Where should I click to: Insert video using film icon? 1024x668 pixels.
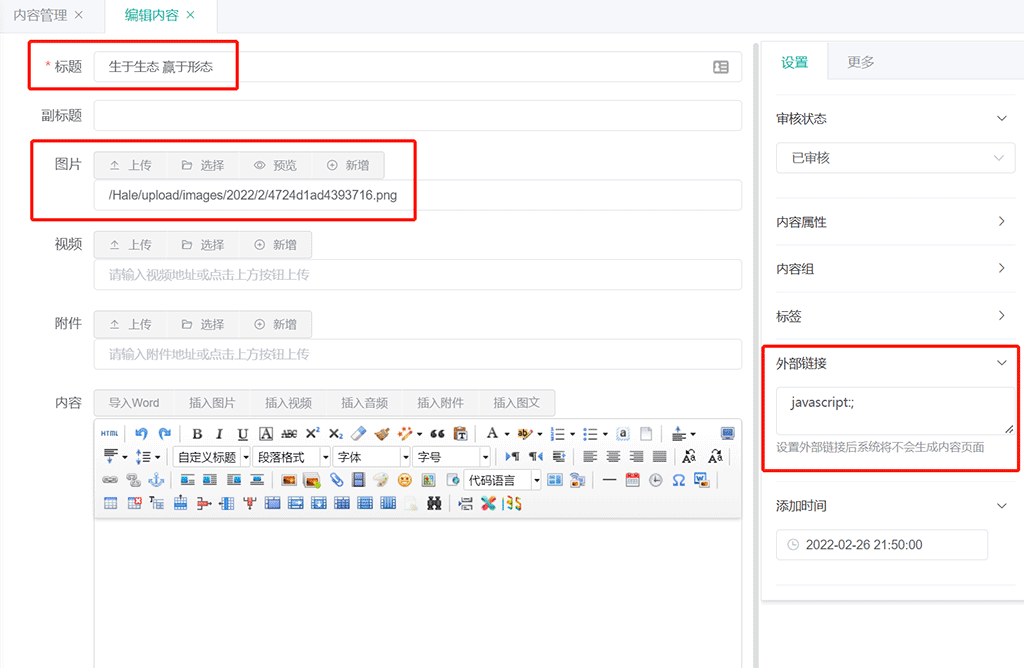click(358, 481)
